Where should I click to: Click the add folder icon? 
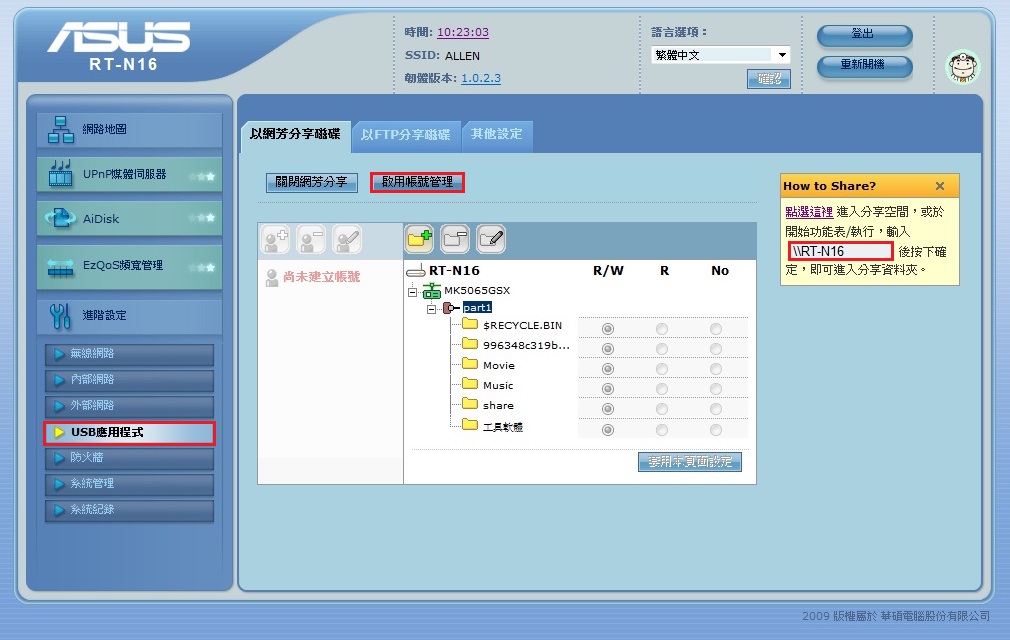pos(419,240)
